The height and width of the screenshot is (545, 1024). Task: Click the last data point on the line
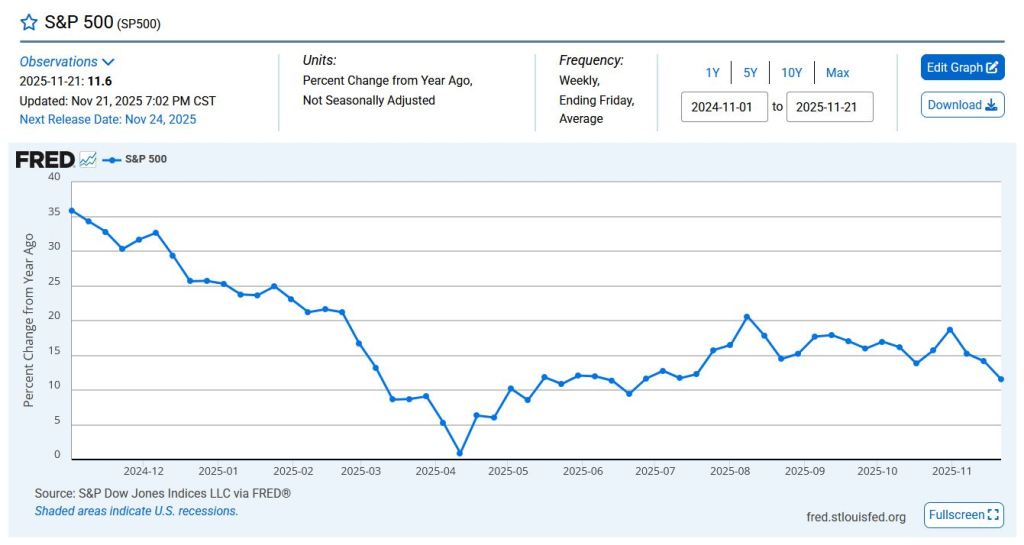point(1000,379)
